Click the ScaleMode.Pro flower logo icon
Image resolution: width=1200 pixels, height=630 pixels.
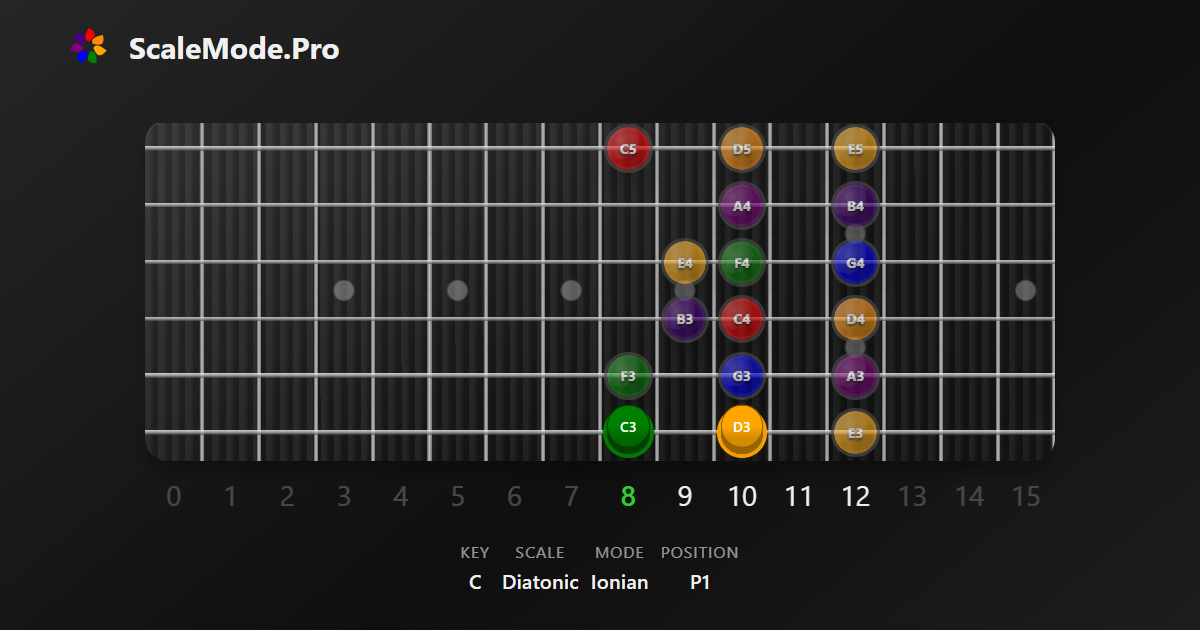point(88,47)
